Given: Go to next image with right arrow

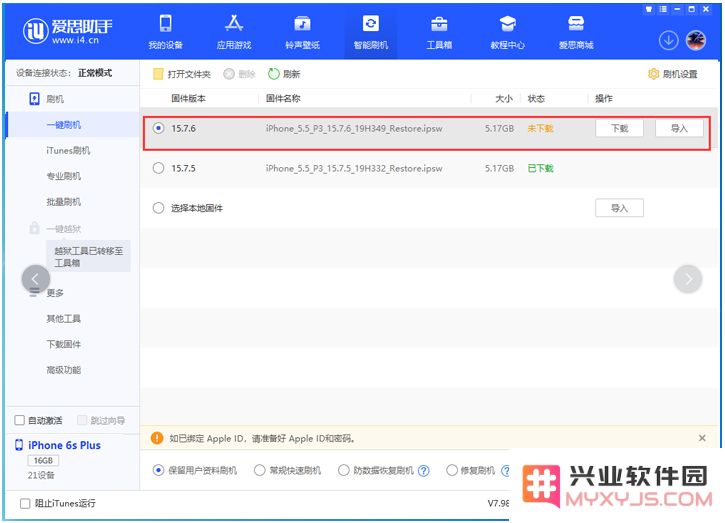Looking at the screenshot, I should tap(688, 279).
